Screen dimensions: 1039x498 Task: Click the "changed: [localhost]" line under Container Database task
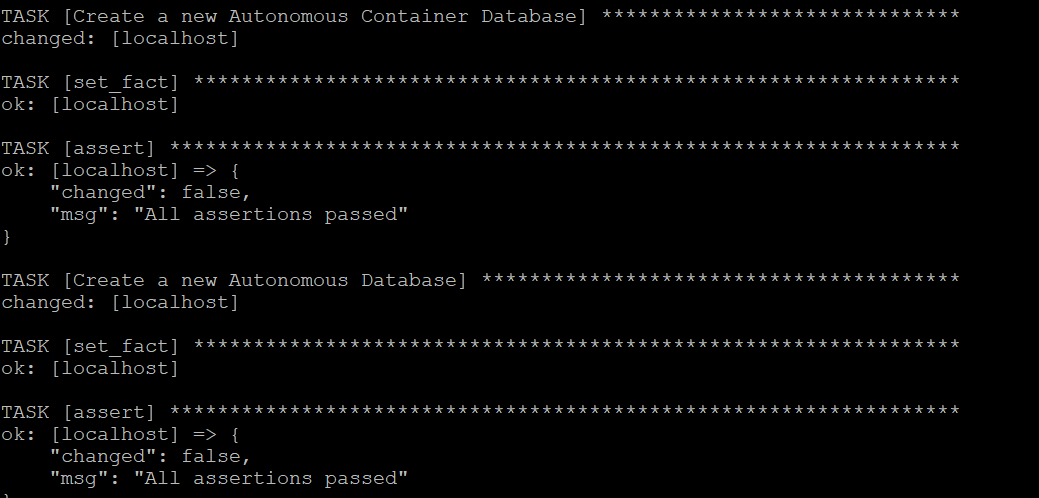(x=120, y=38)
